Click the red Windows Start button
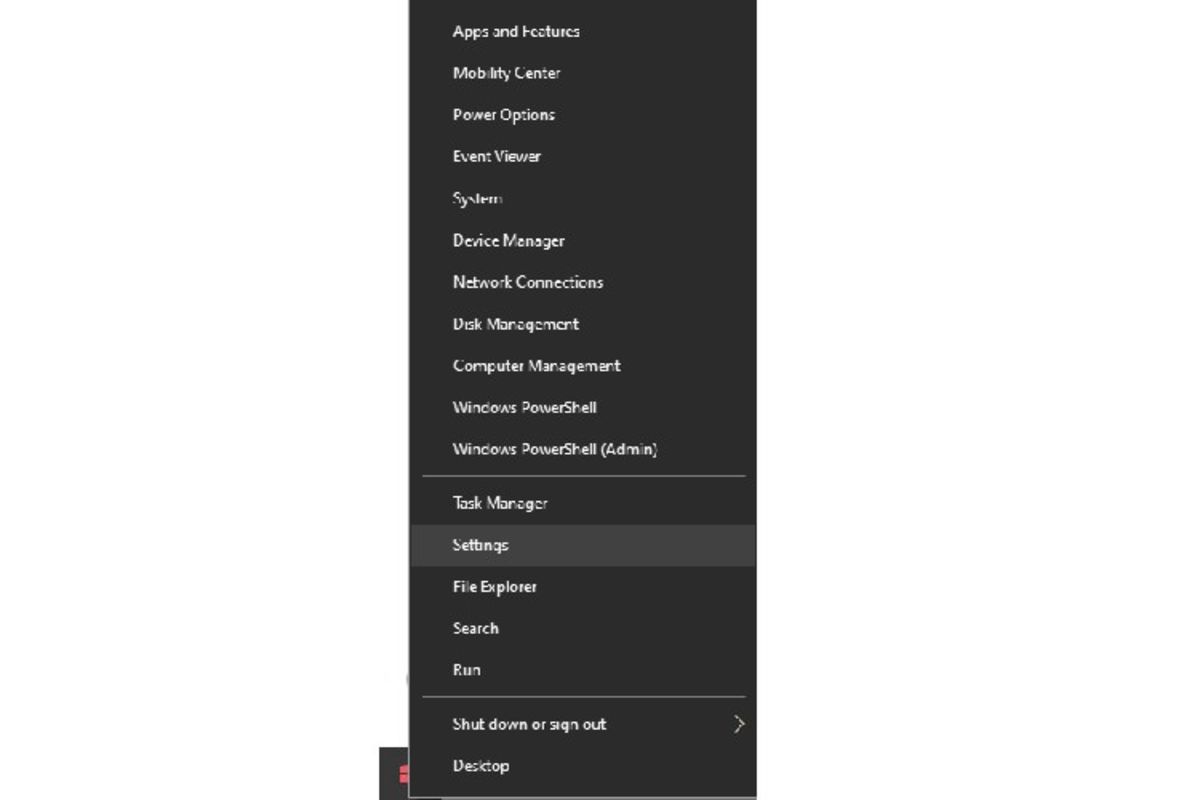The height and width of the screenshot is (800, 1200). click(x=397, y=774)
